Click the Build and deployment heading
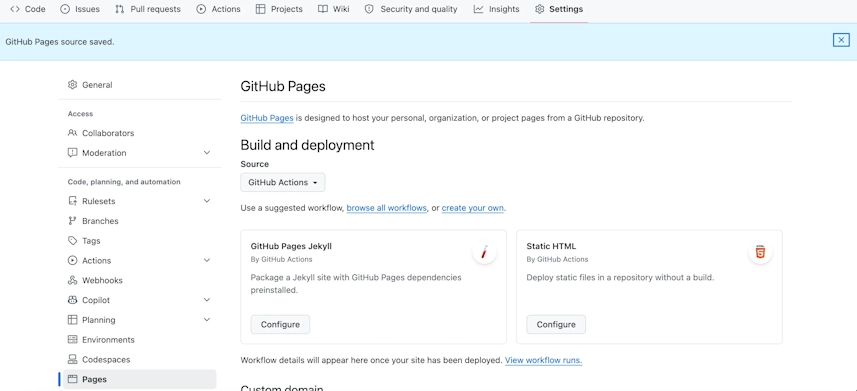 point(307,145)
